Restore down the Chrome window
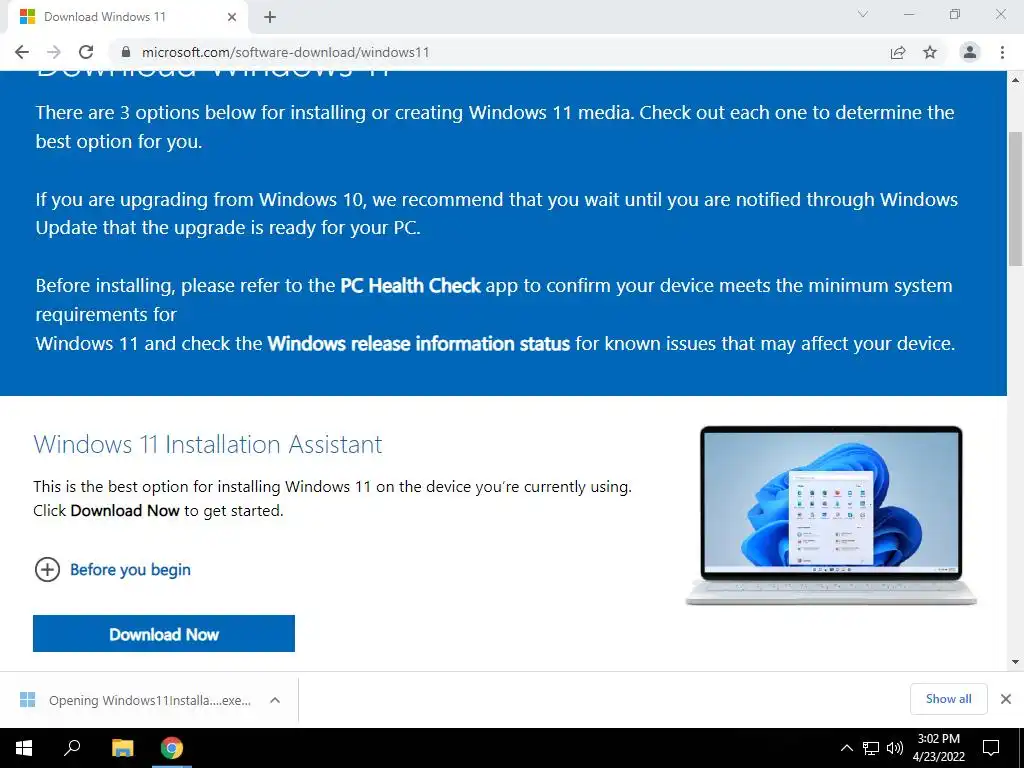The image size is (1024, 768). click(x=955, y=14)
